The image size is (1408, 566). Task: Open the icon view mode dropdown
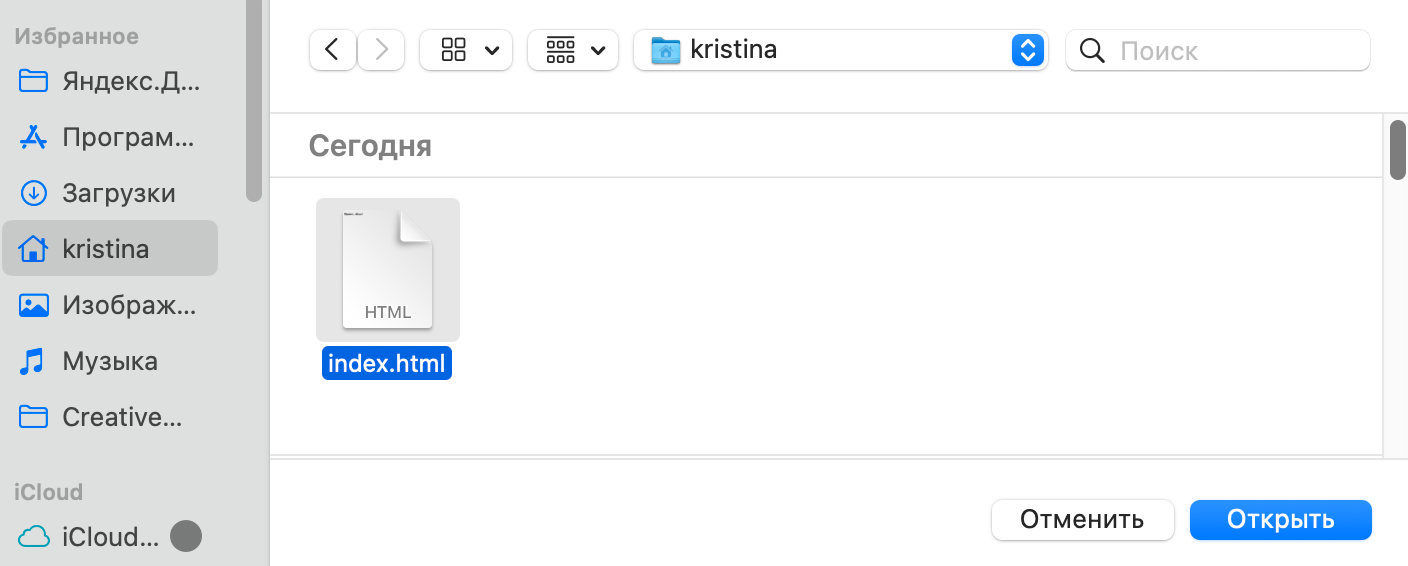pyautogui.click(x=466, y=50)
